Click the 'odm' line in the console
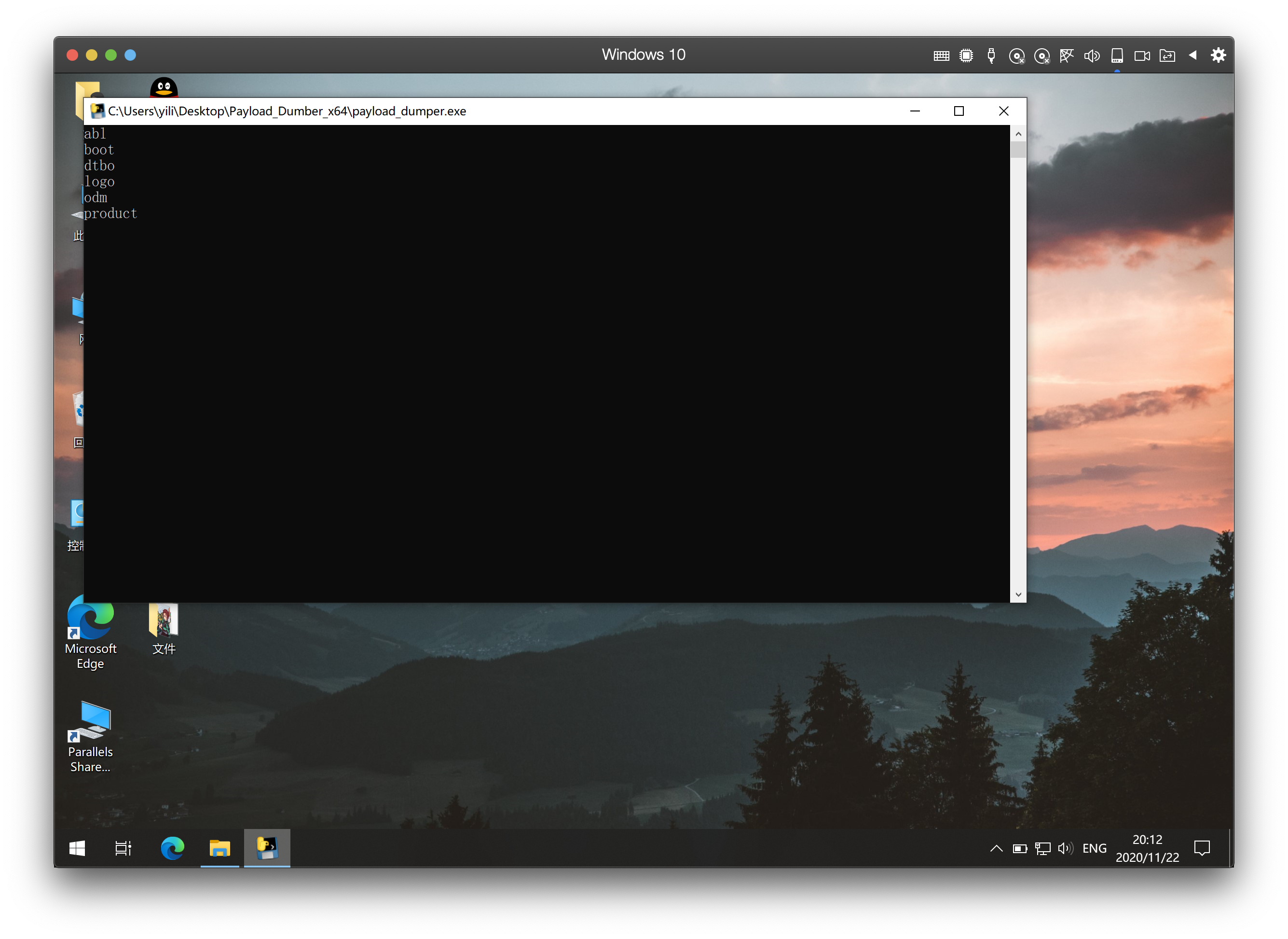 click(x=96, y=197)
